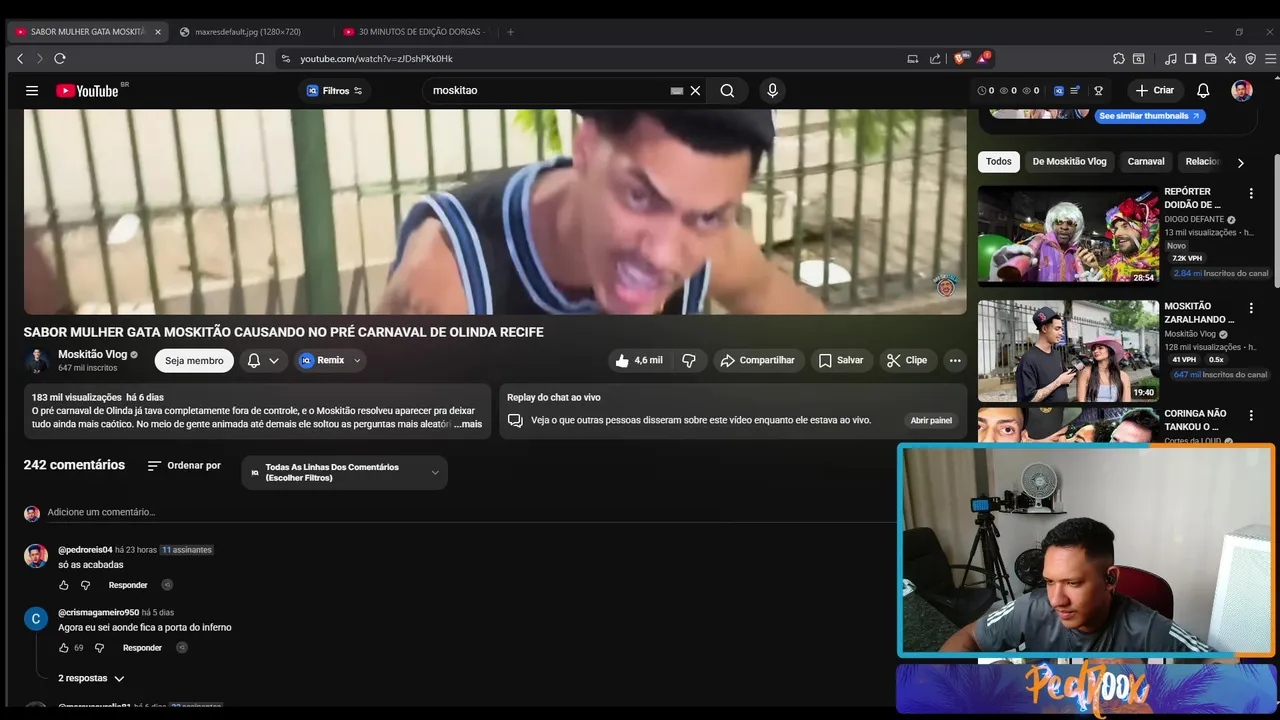1280x720 pixels.
Task: Reload the page in browser
Action: pyautogui.click(x=60, y=59)
